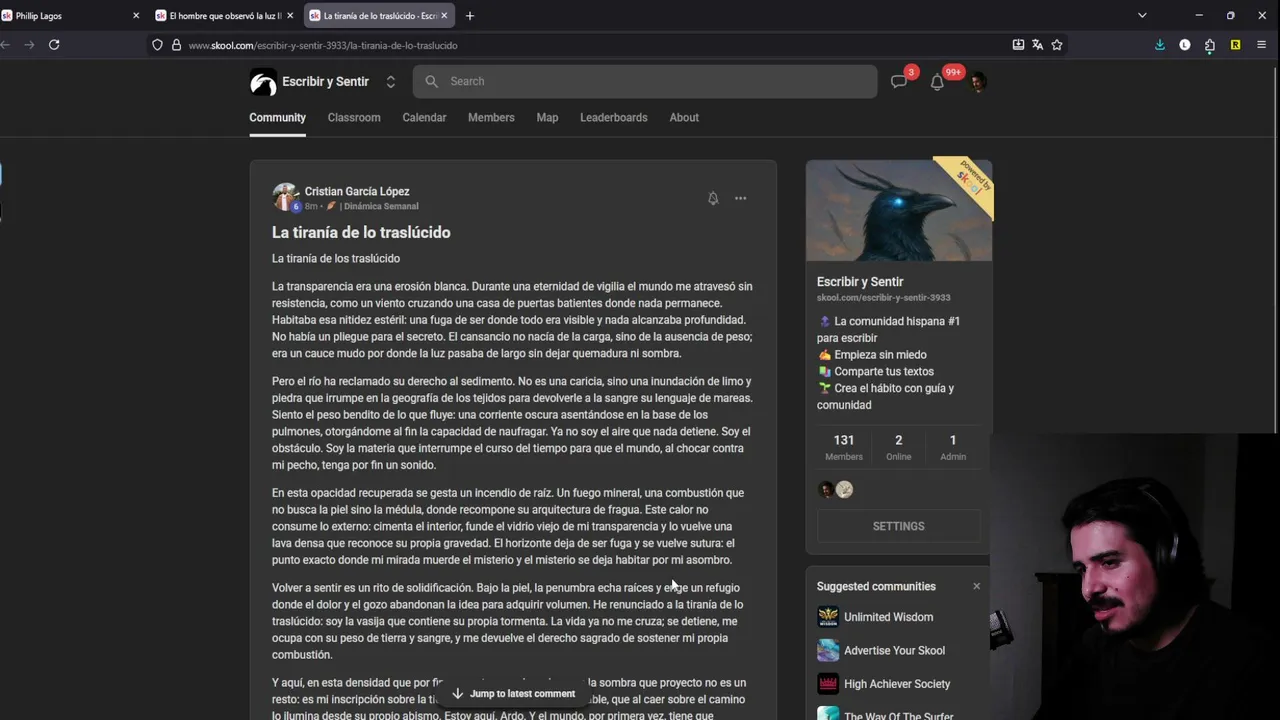Image resolution: width=1280 pixels, height=720 pixels.
Task: Translate this page icon
Action: pyautogui.click(x=1037, y=45)
